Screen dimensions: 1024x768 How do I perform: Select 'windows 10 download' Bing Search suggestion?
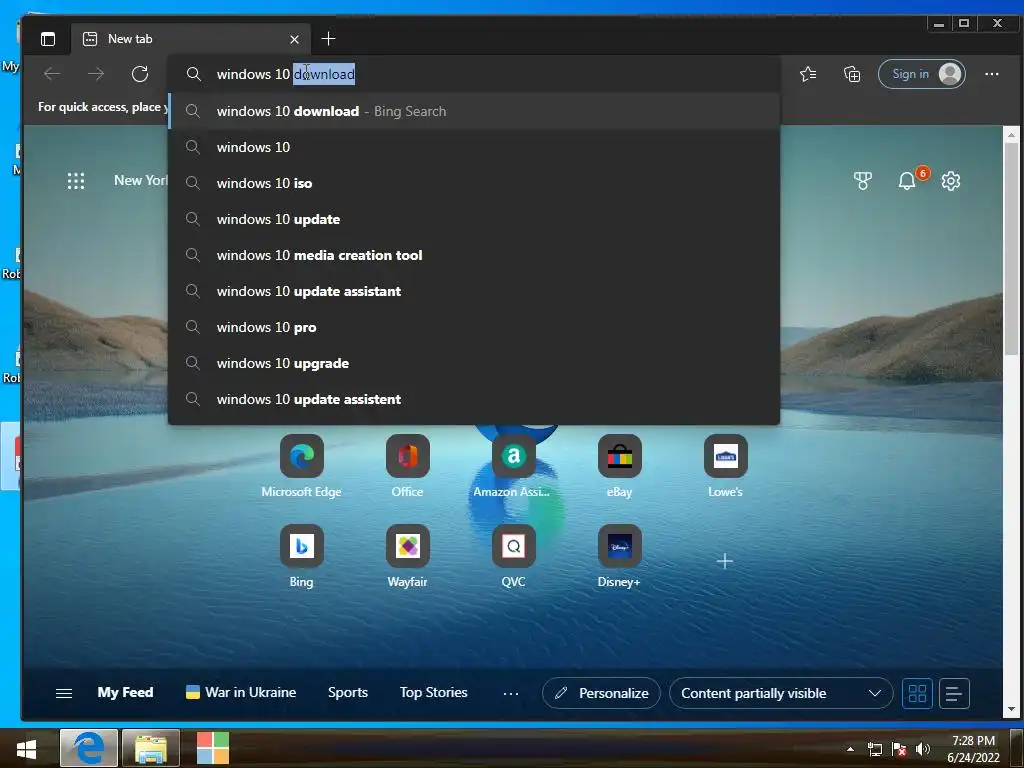tap(474, 111)
